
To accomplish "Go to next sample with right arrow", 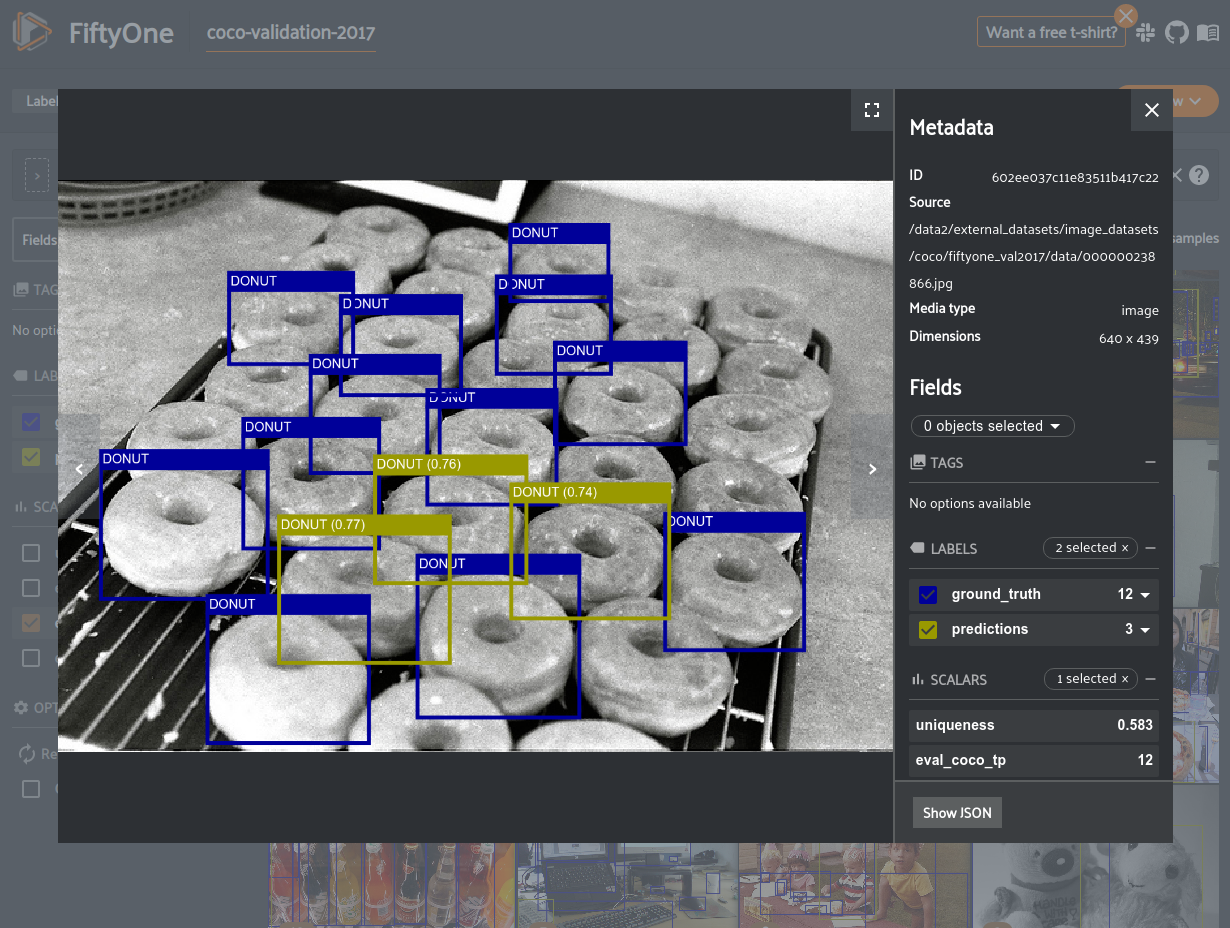I will pyautogui.click(x=872, y=469).
